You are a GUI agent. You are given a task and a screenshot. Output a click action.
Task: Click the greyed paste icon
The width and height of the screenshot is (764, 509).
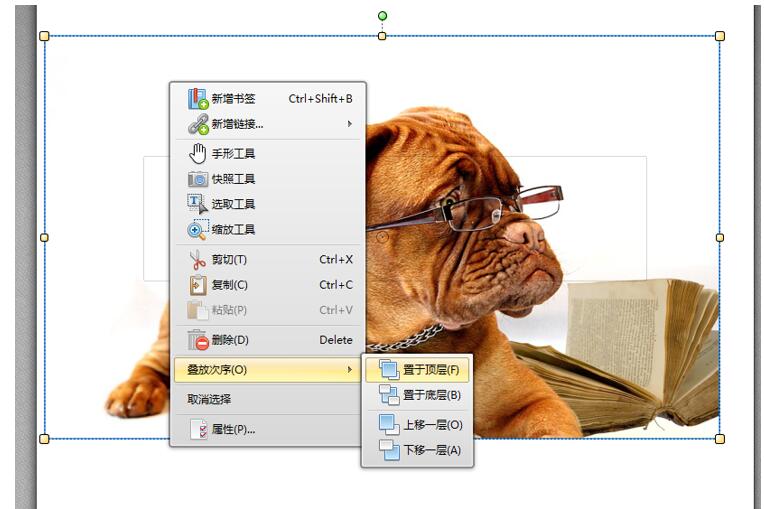[x=198, y=310]
